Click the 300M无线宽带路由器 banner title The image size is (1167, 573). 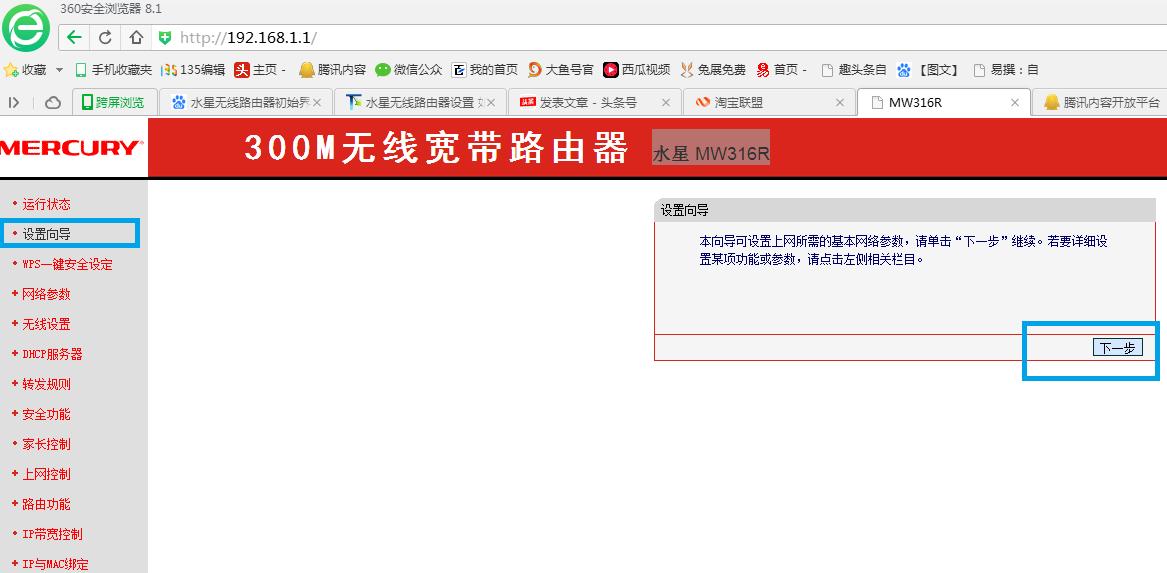tap(436, 147)
